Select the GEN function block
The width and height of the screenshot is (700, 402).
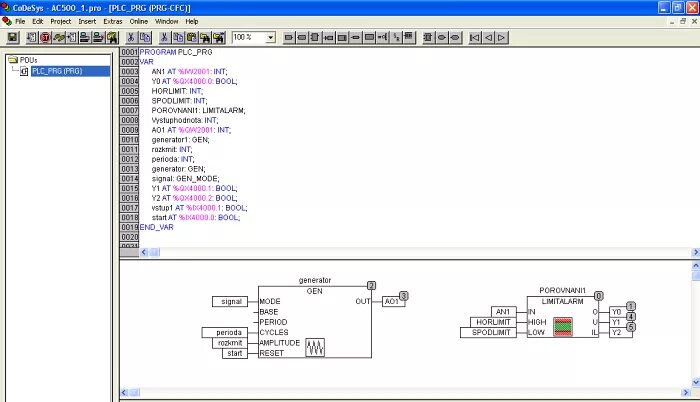pyautogui.click(x=315, y=322)
